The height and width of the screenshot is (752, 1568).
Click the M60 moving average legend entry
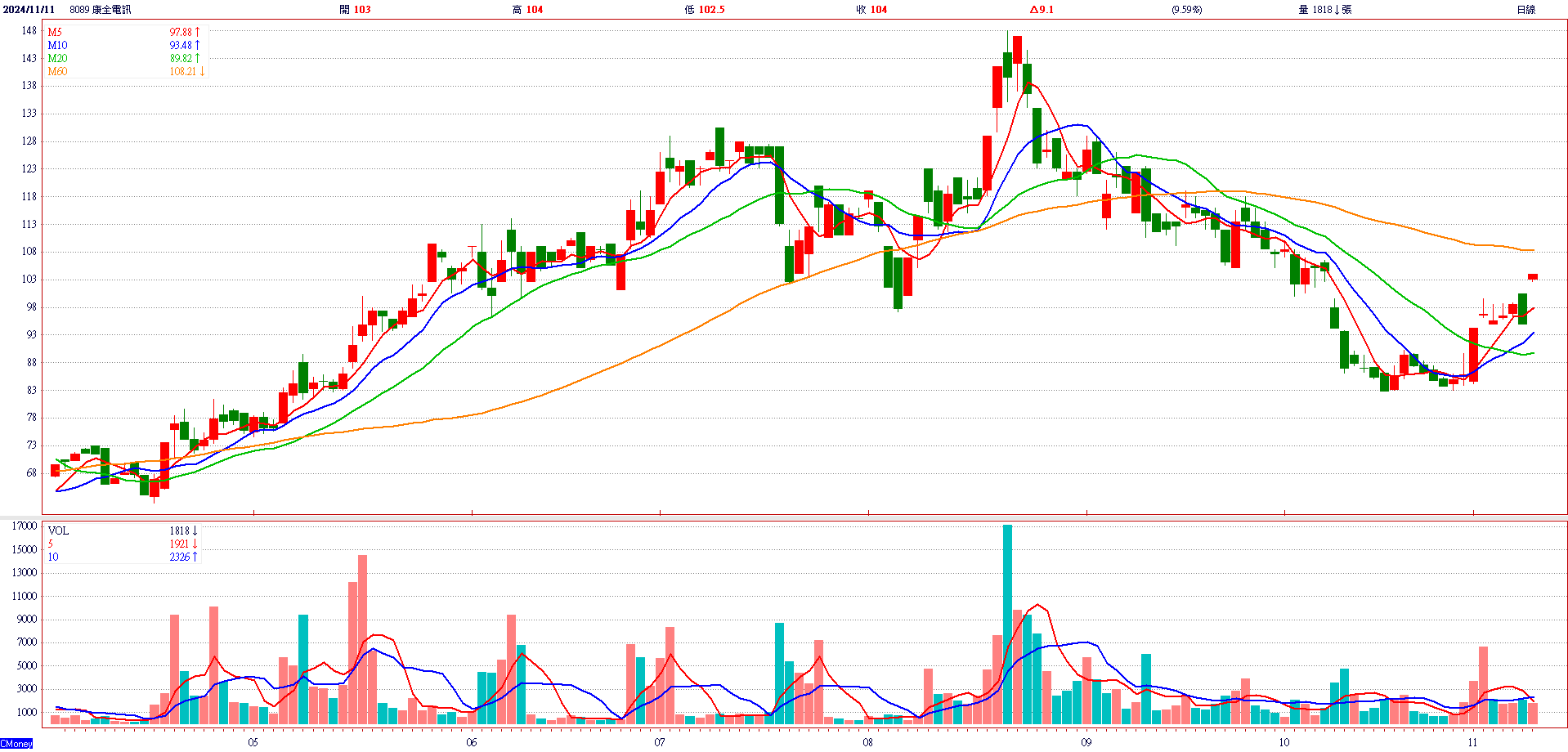57,71
